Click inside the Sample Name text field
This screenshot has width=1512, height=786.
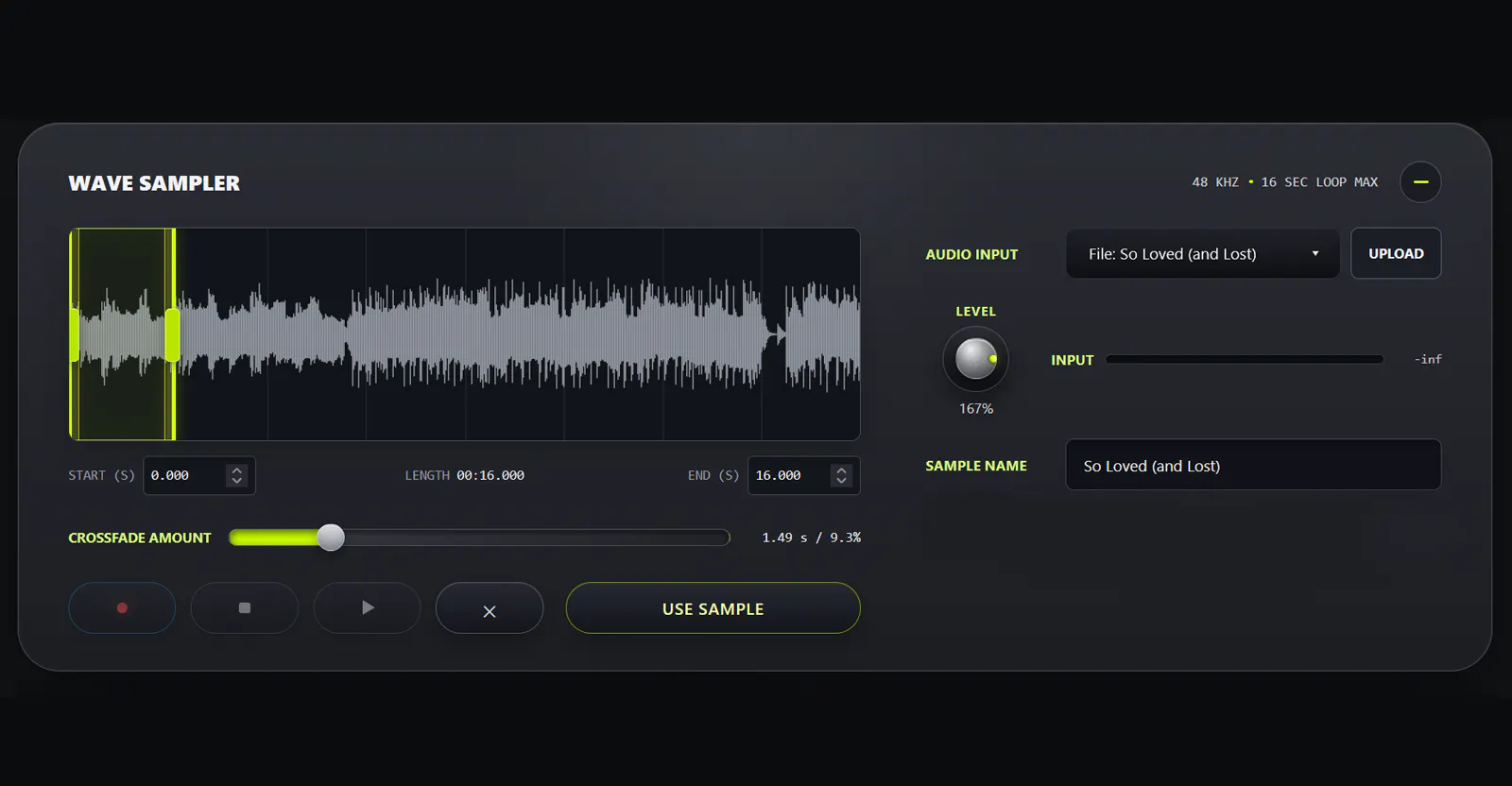(1253, 465)
